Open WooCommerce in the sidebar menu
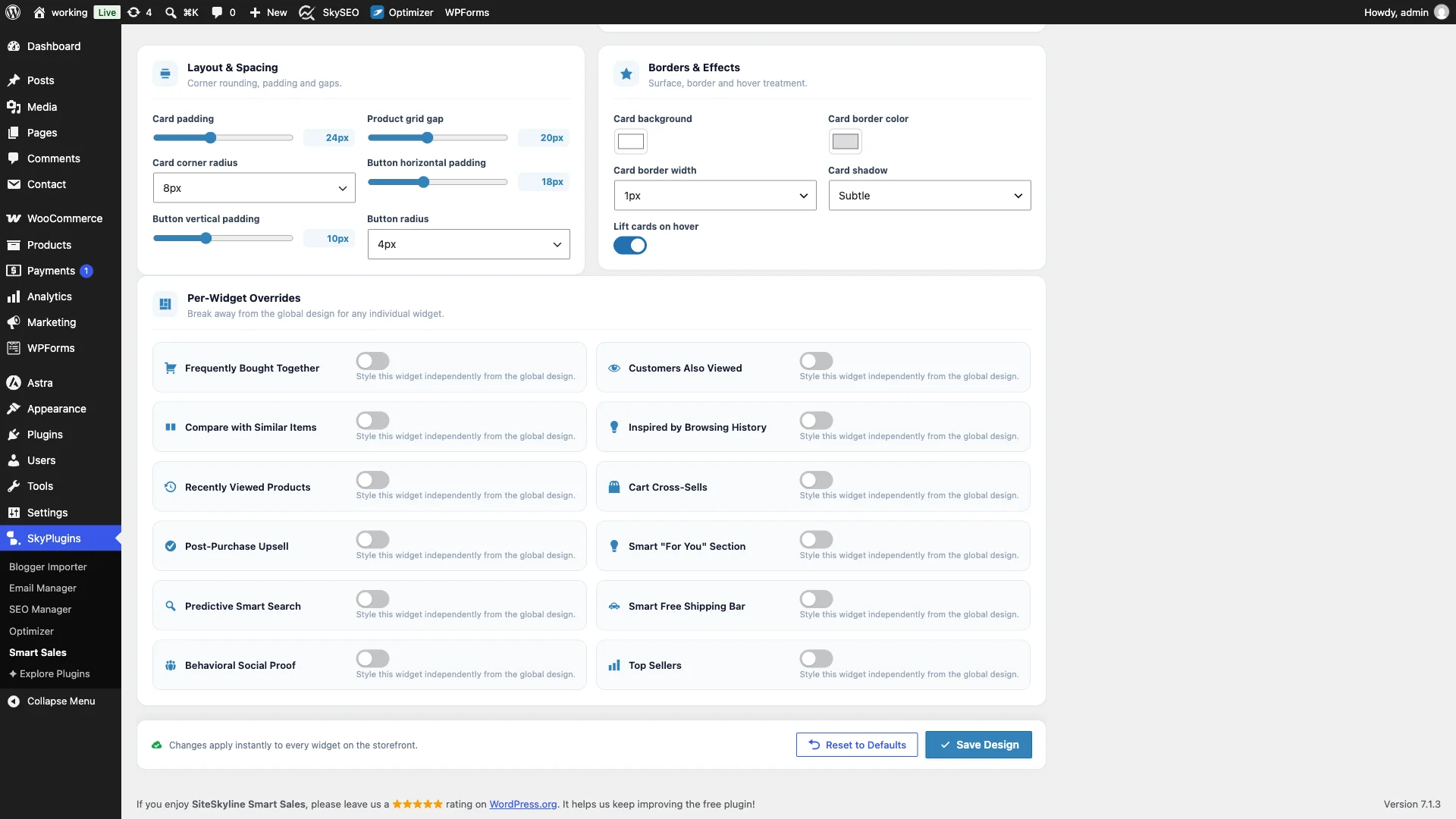The width and height of the screenshot is (1456, 819). point(61,218)
